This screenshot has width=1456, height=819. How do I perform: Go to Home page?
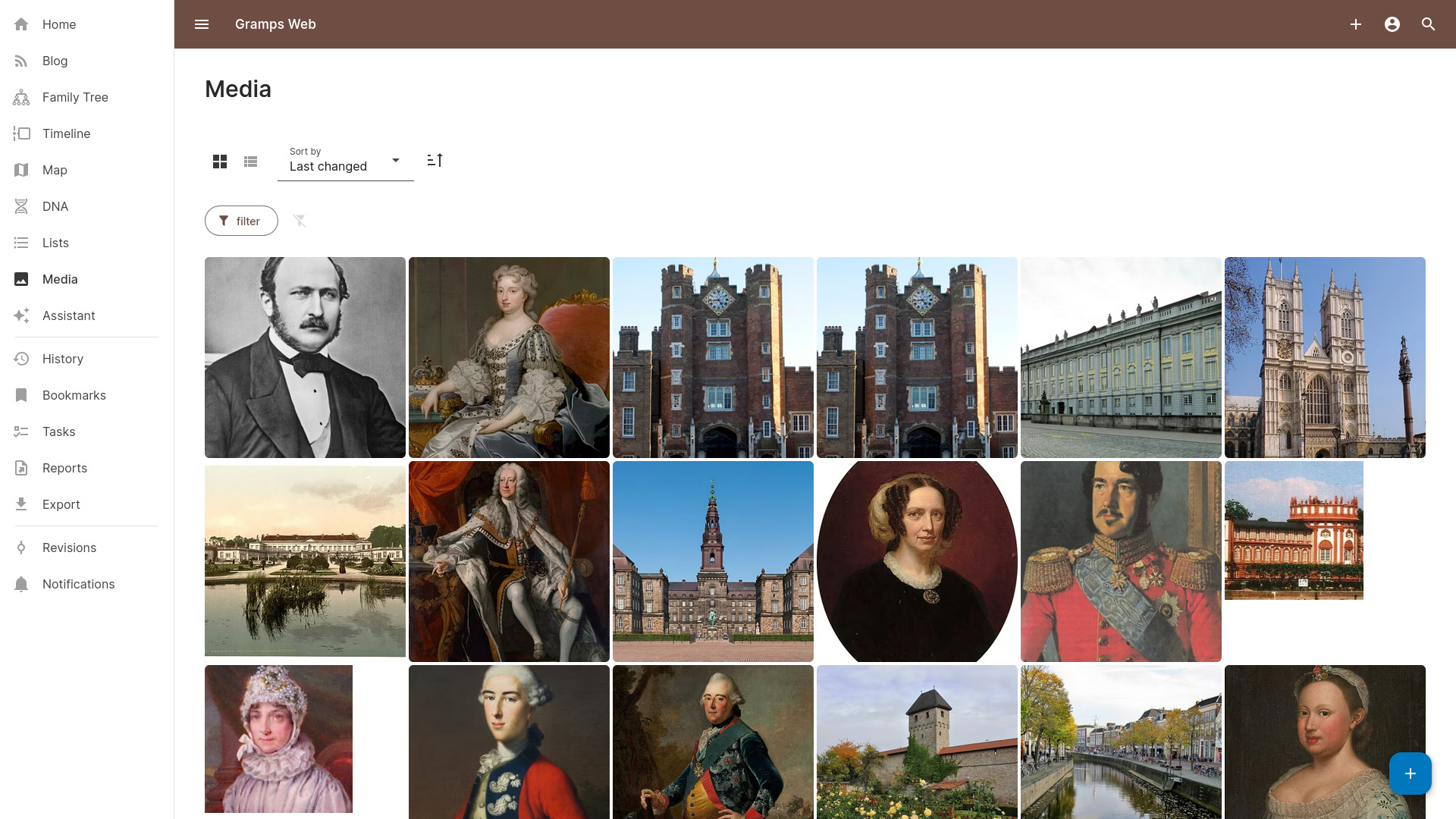point(59,24)
